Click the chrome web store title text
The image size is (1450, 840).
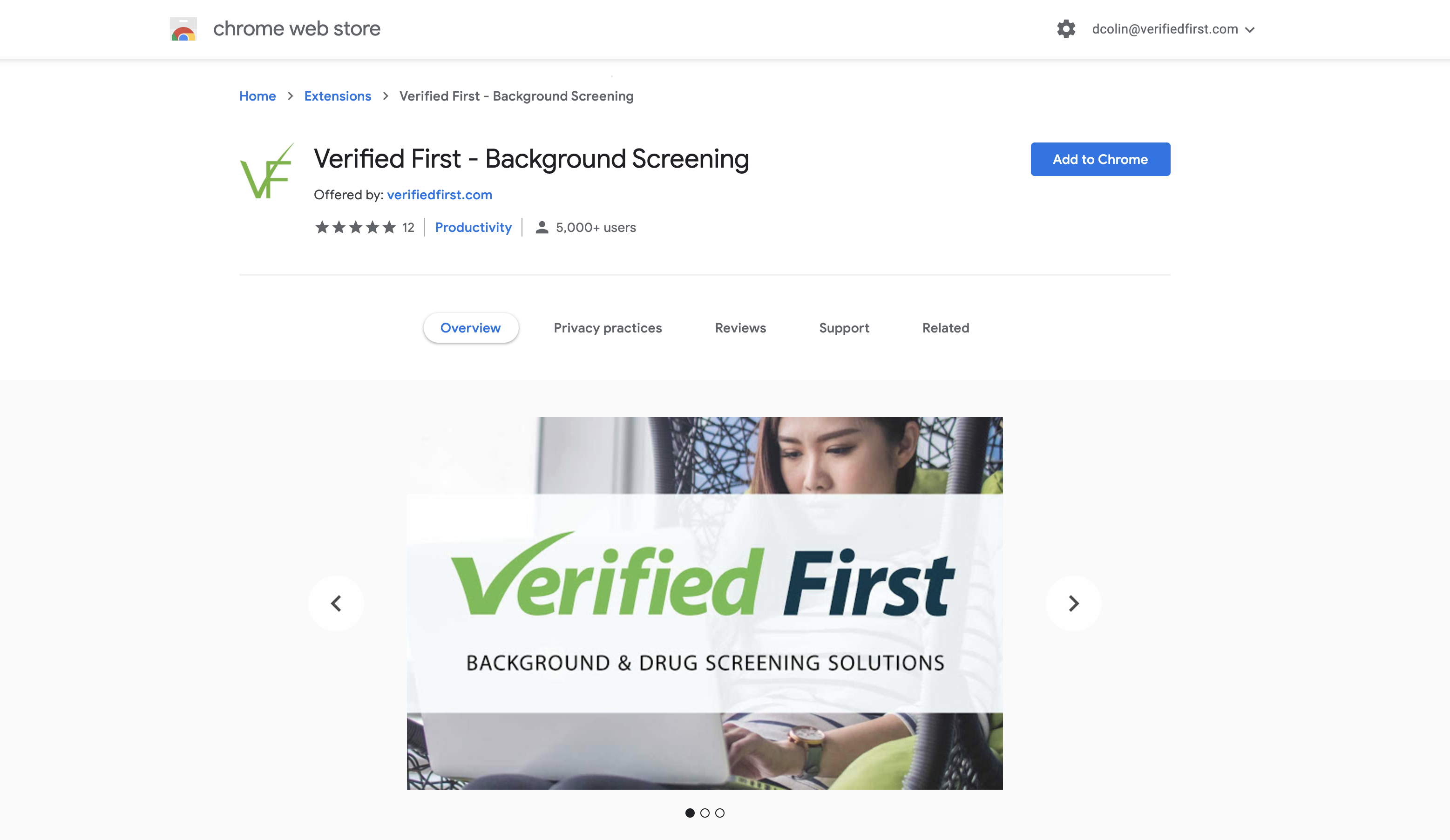tap(296, 29)
